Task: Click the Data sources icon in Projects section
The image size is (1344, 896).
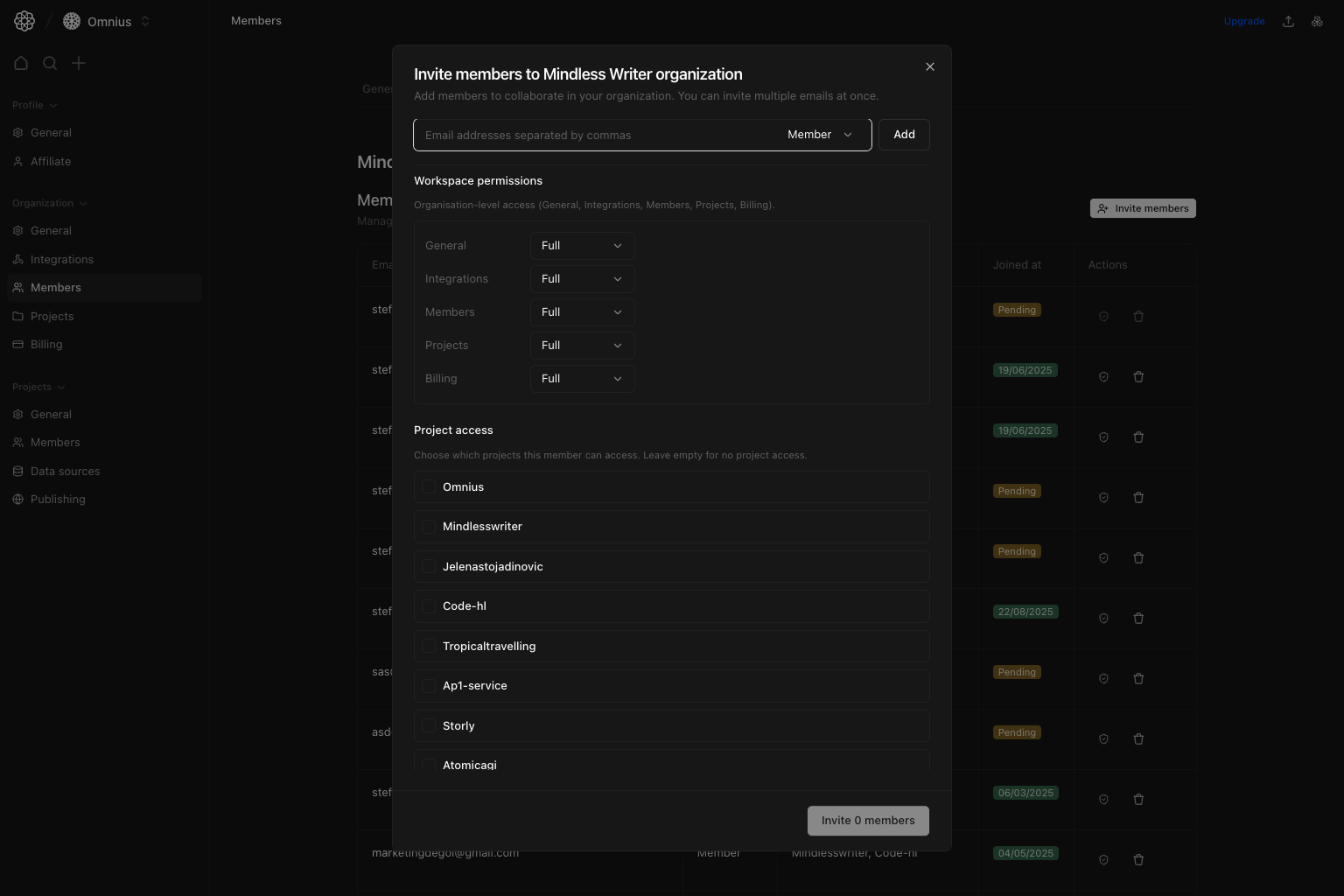Action: [18, 471]
